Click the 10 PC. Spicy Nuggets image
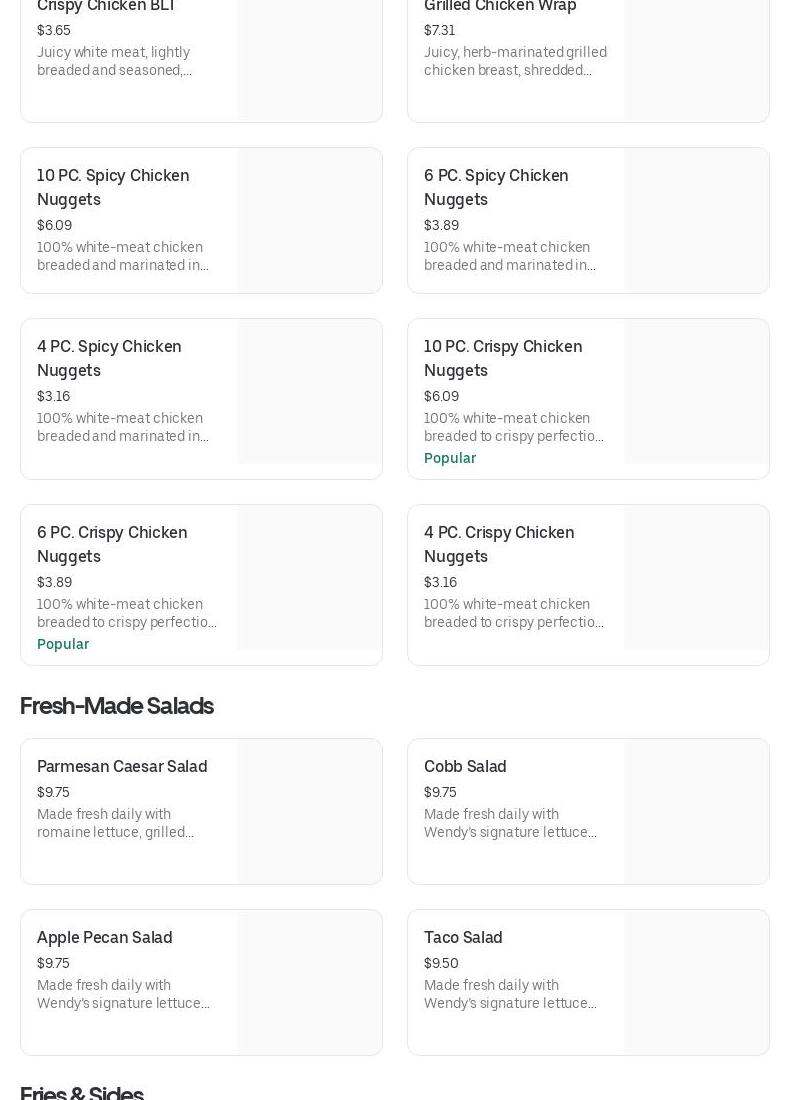 309,220
